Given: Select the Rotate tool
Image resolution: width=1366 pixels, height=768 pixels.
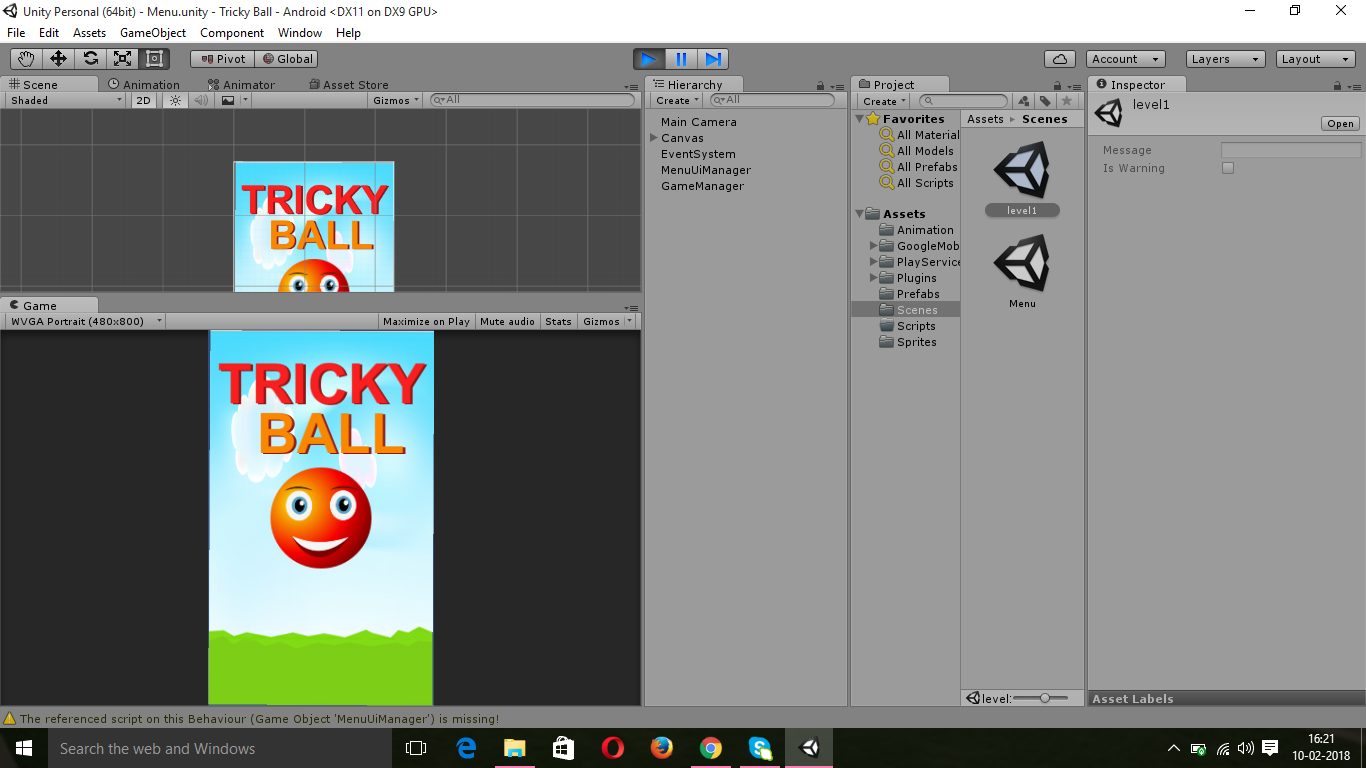Looking at the screenshot, I should pos(90,59).
